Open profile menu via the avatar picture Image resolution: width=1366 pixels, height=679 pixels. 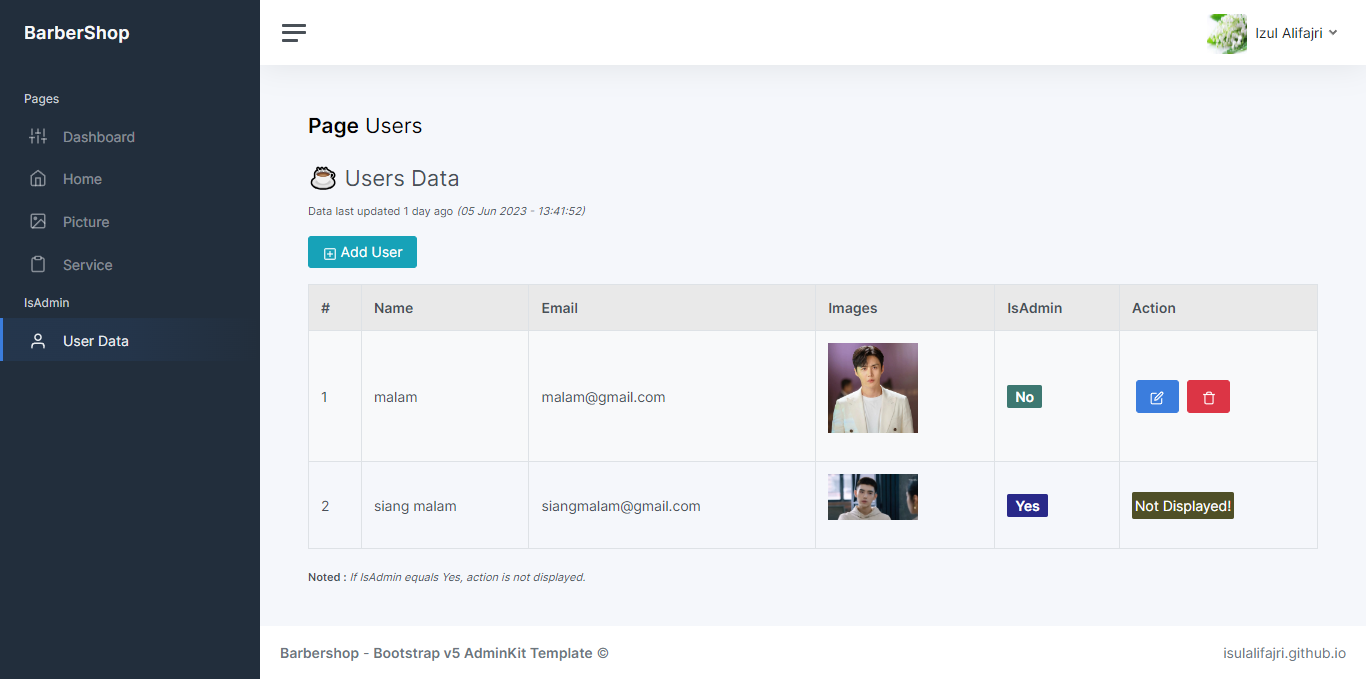point(1227,33)
